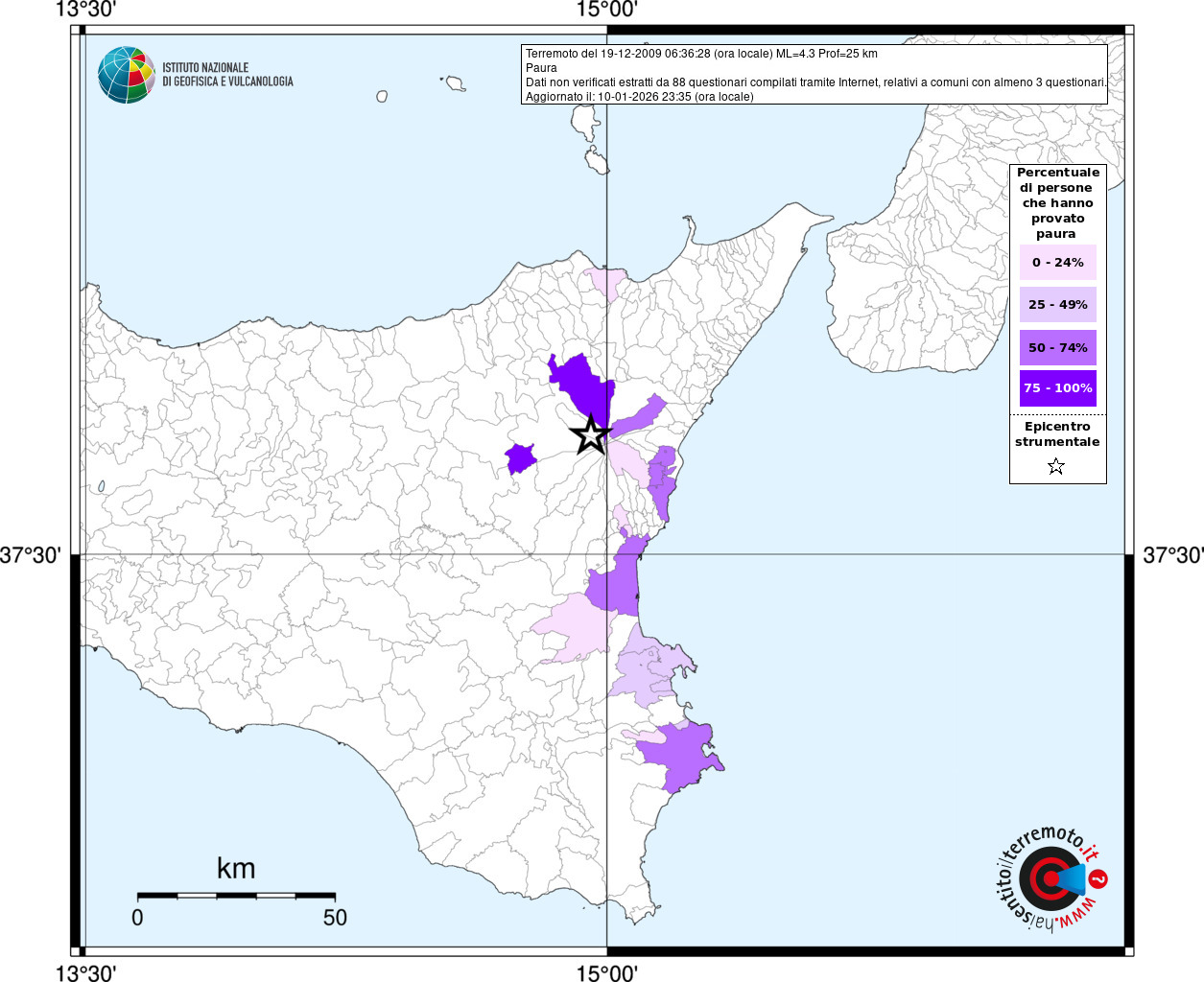Image resolution: width=1204 pixels, height=982 pixels.
Task: Click the star symbol in the legend
Action: (1056, 467)
